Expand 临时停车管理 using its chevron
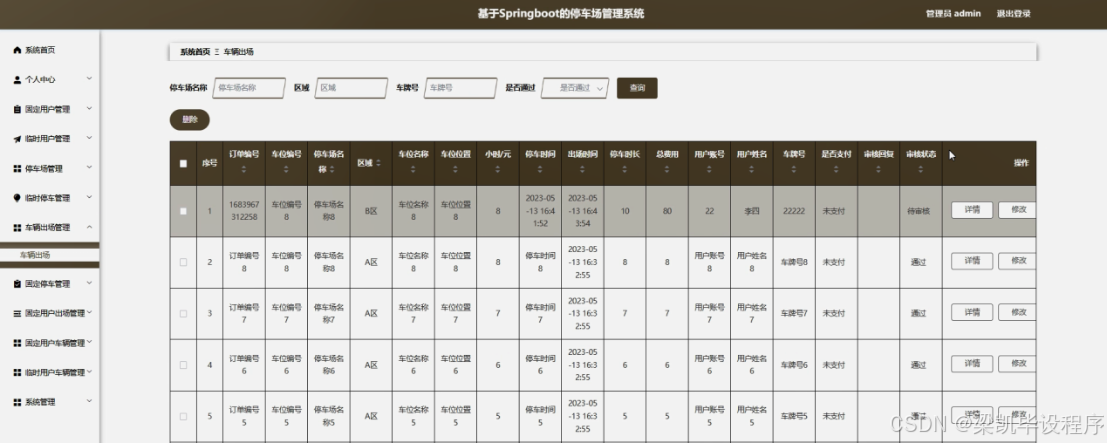 pyautogui.click(x=89, y=197)
